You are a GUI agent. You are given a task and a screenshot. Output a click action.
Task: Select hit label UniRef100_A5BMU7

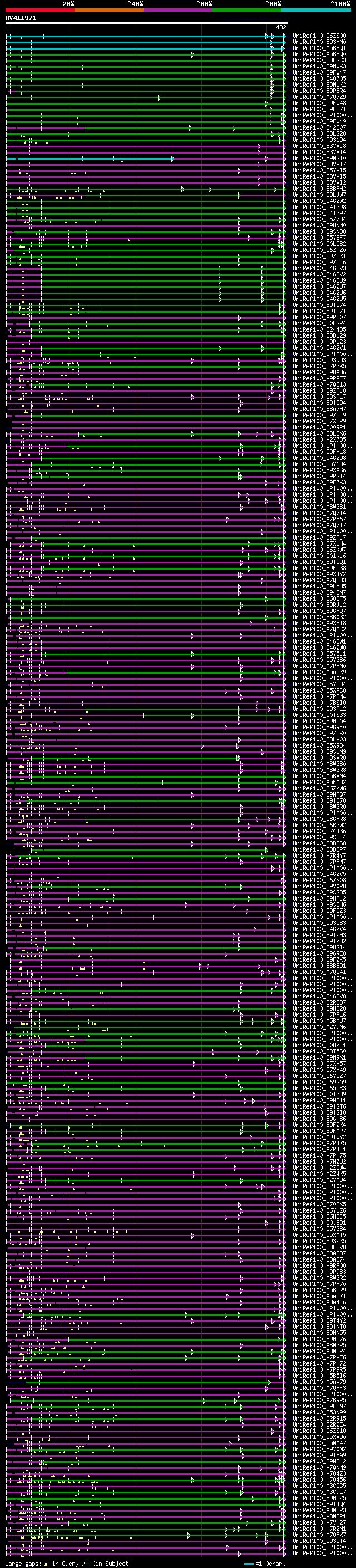coord(319,1021)
